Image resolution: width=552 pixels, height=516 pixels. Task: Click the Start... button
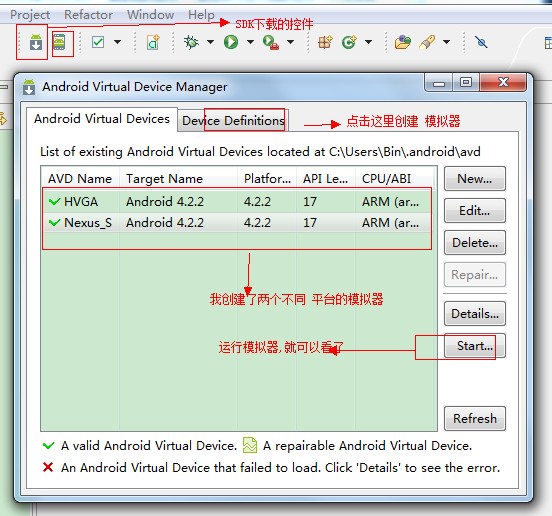[475, 346]
